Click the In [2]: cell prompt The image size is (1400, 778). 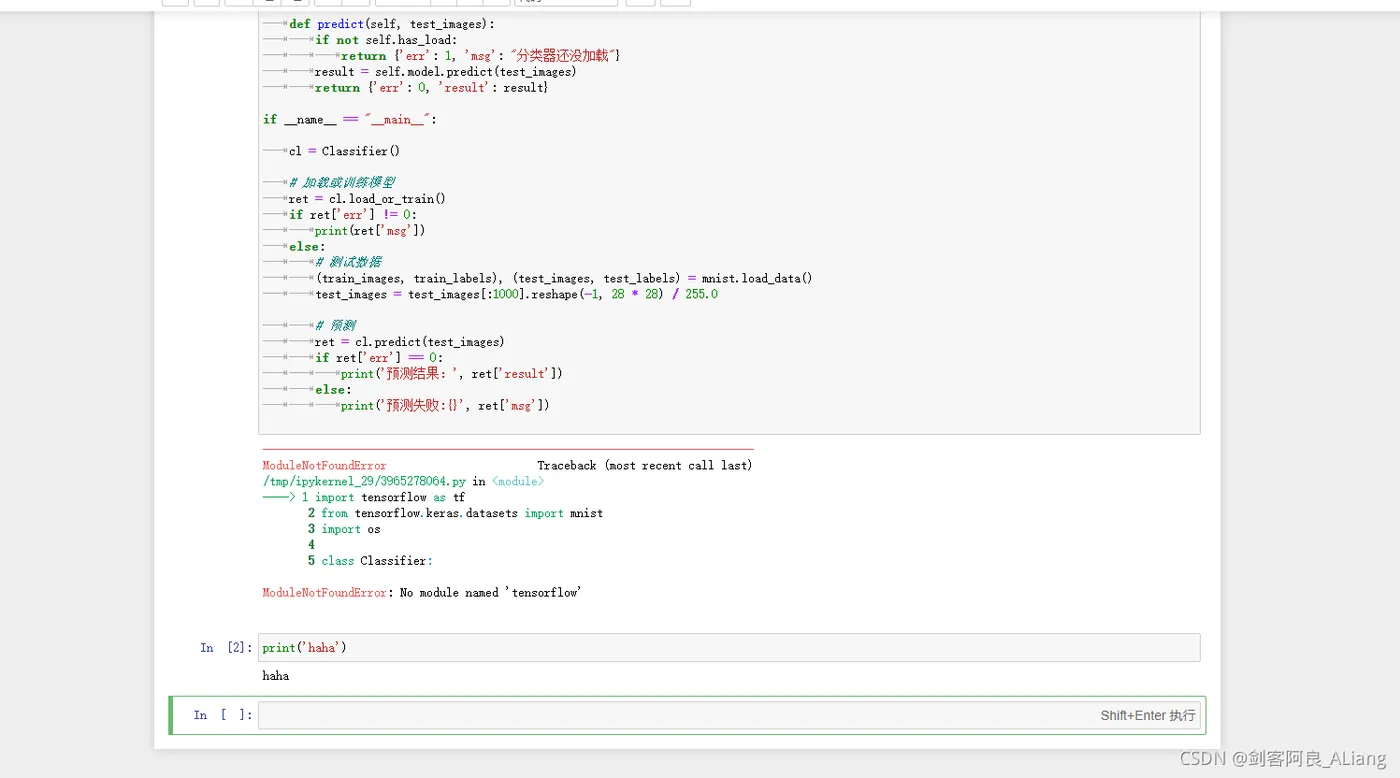tap(226, 648)
